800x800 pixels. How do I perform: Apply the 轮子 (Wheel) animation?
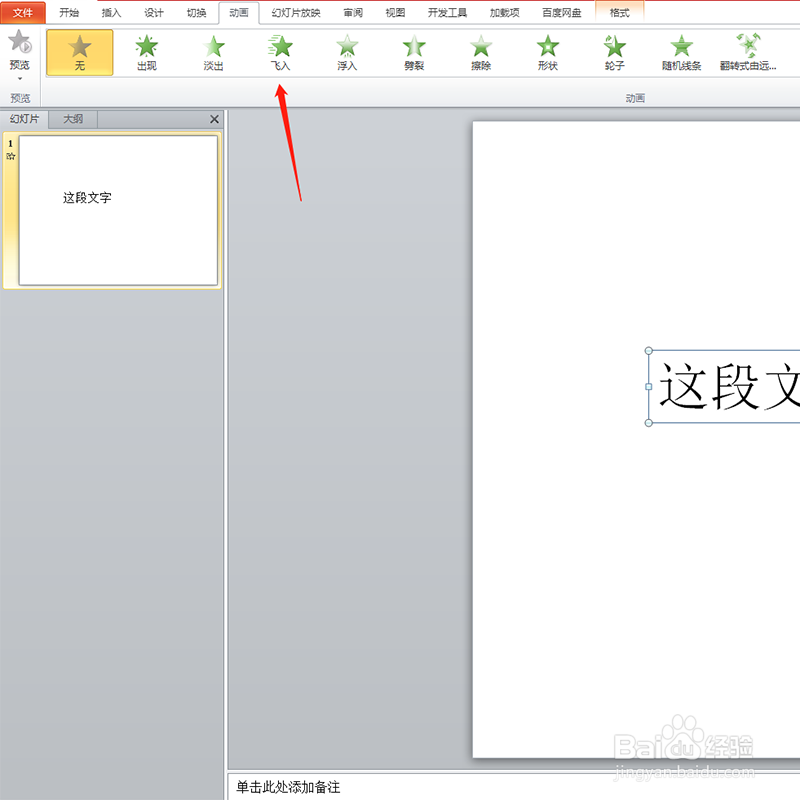pyautogui.click(x=614, y=53)
